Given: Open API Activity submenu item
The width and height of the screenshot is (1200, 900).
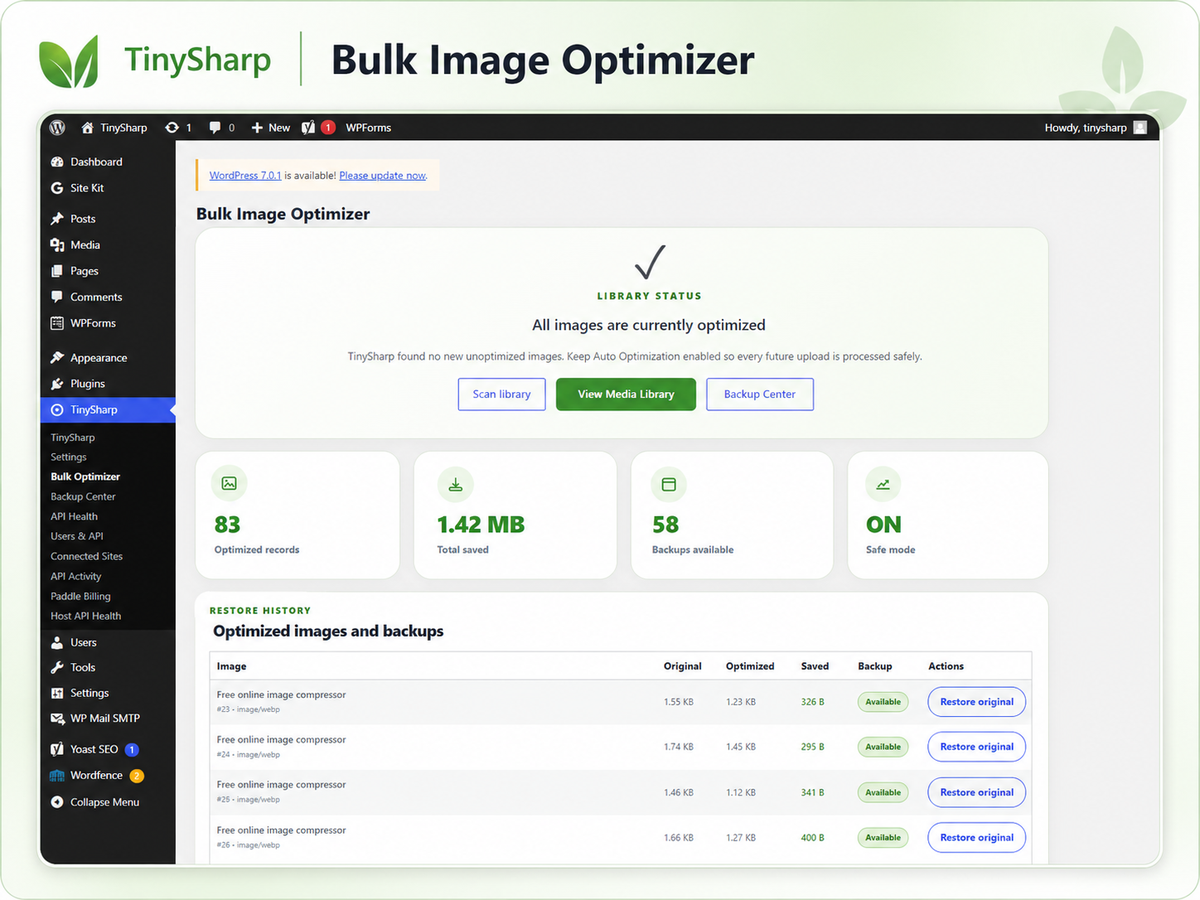Looking at the screenshot, I should (76, 576).
